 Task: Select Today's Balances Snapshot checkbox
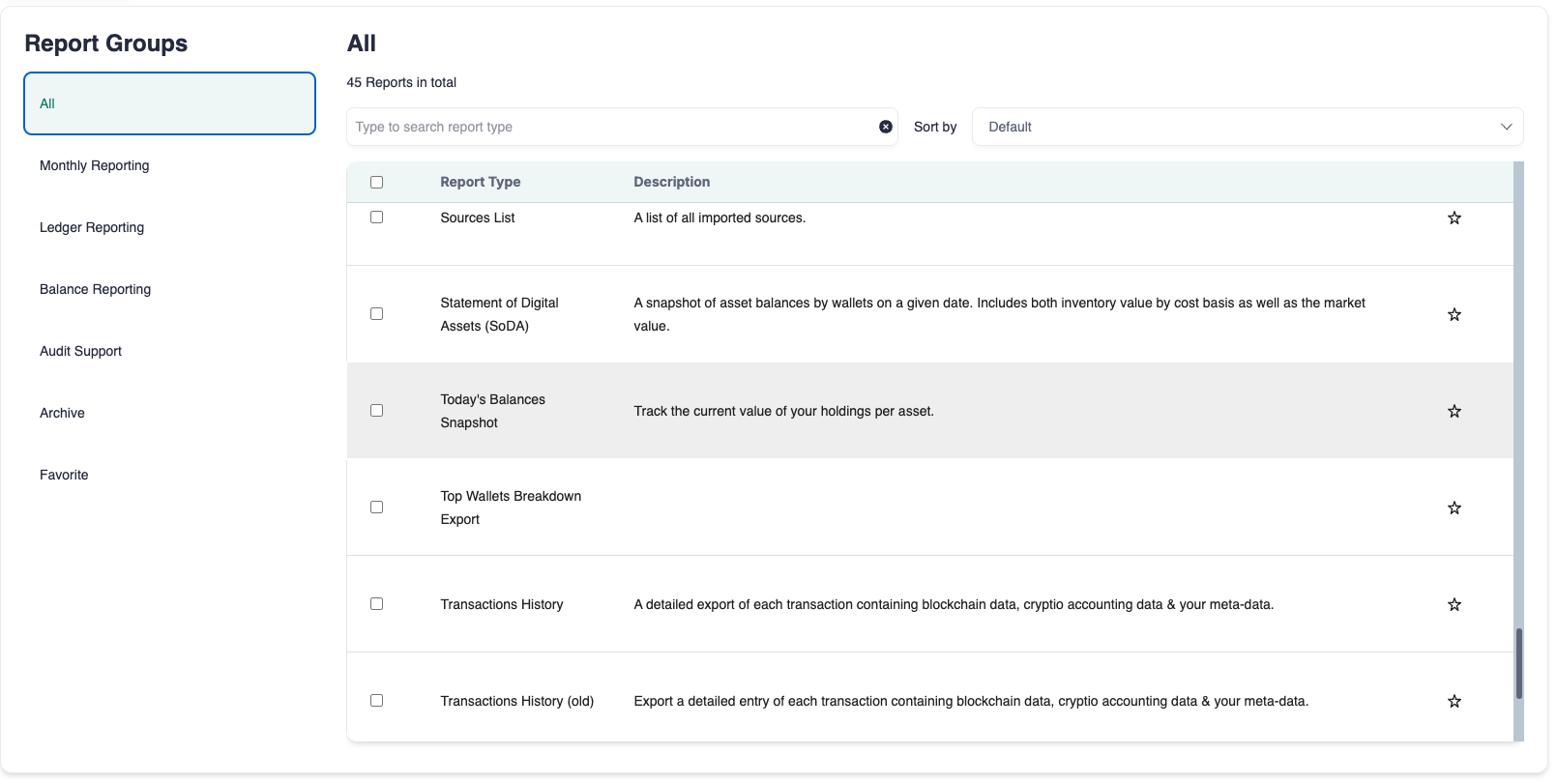(x=376, y=411)
